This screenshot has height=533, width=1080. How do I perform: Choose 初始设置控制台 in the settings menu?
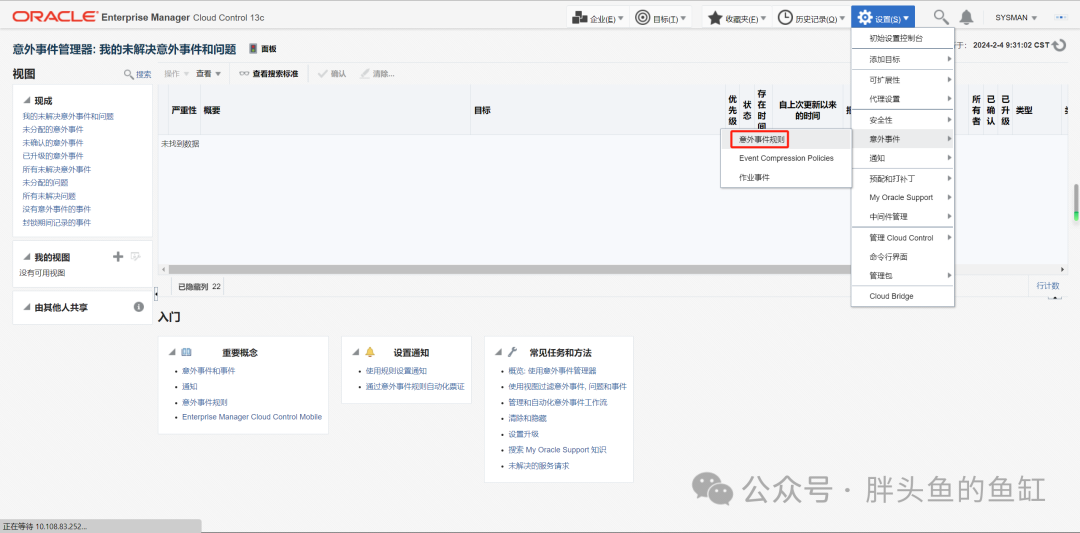903,39
